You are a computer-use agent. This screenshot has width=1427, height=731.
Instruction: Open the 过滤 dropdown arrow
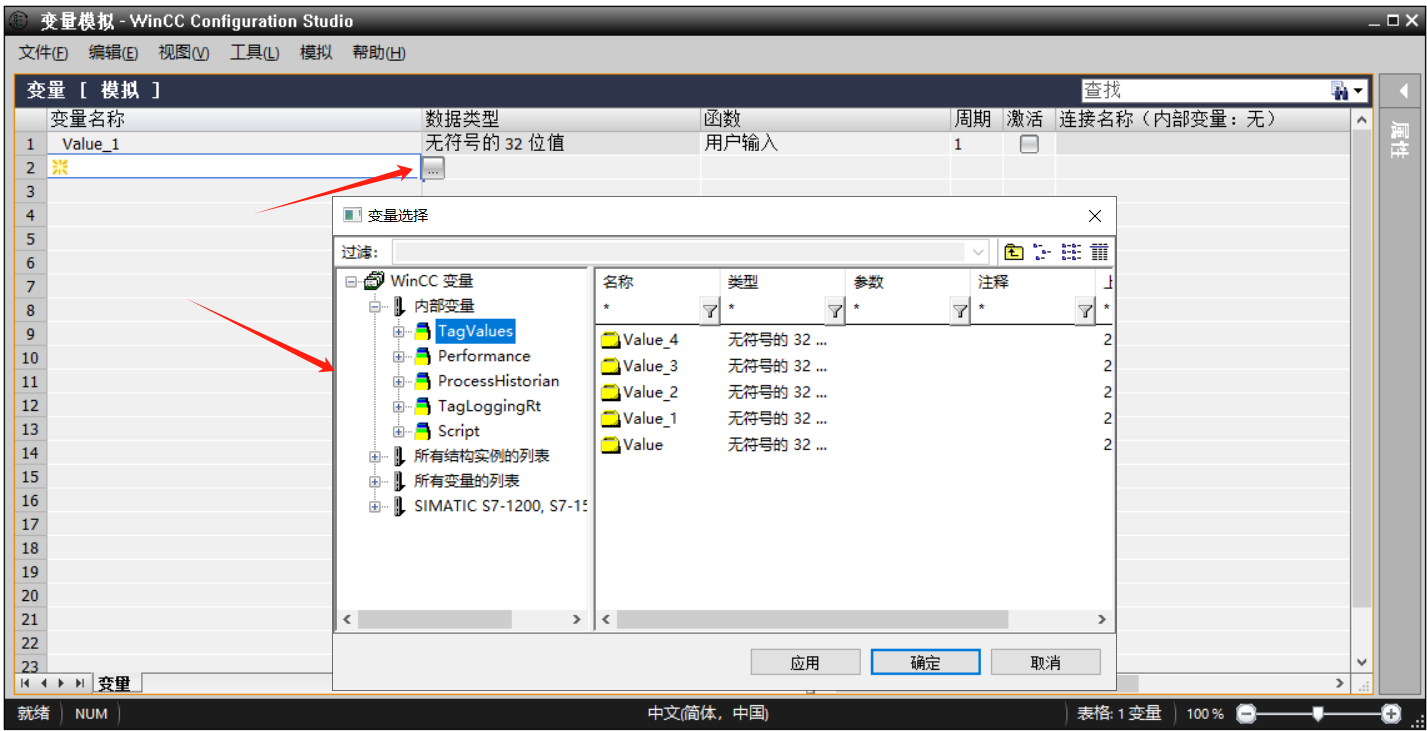(x=978, y=252)
